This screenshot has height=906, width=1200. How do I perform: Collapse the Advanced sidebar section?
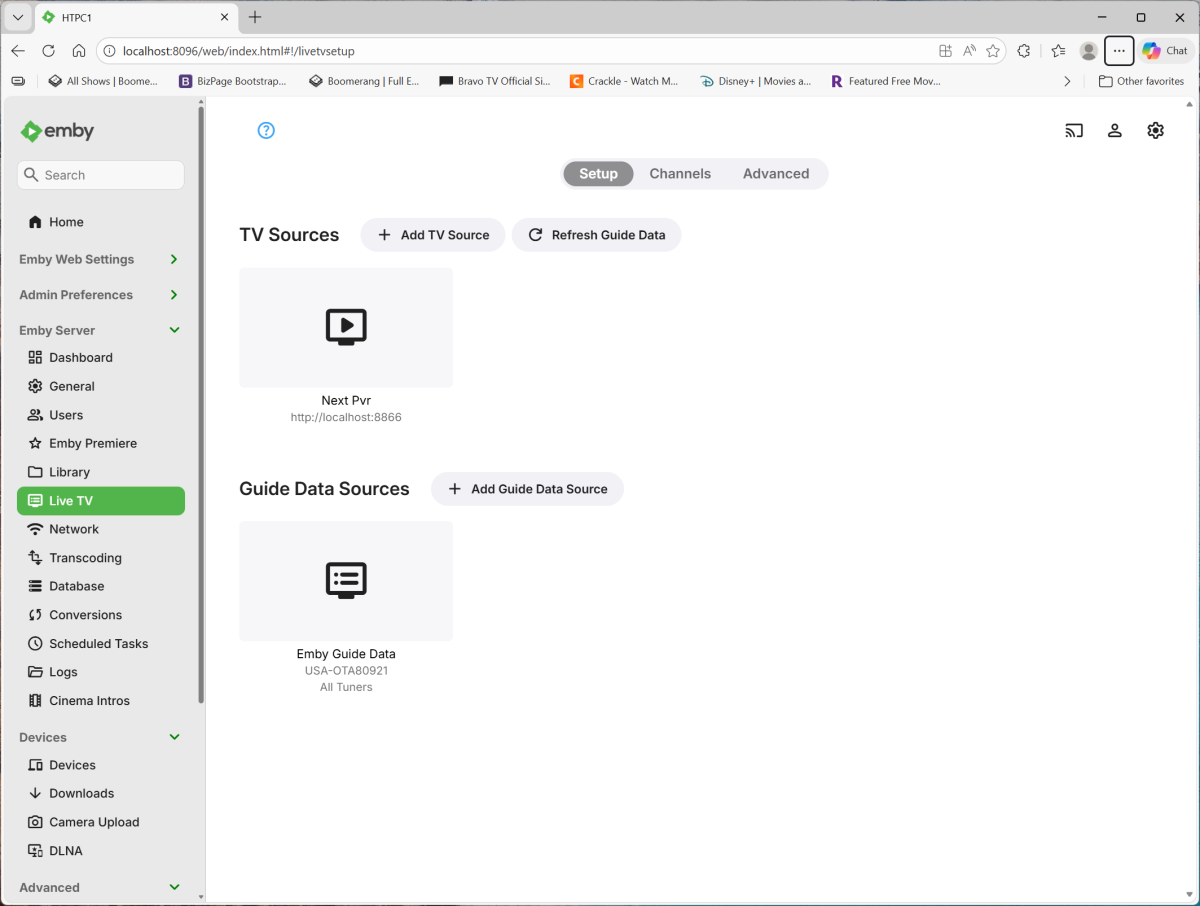click(x=174, y=887)
